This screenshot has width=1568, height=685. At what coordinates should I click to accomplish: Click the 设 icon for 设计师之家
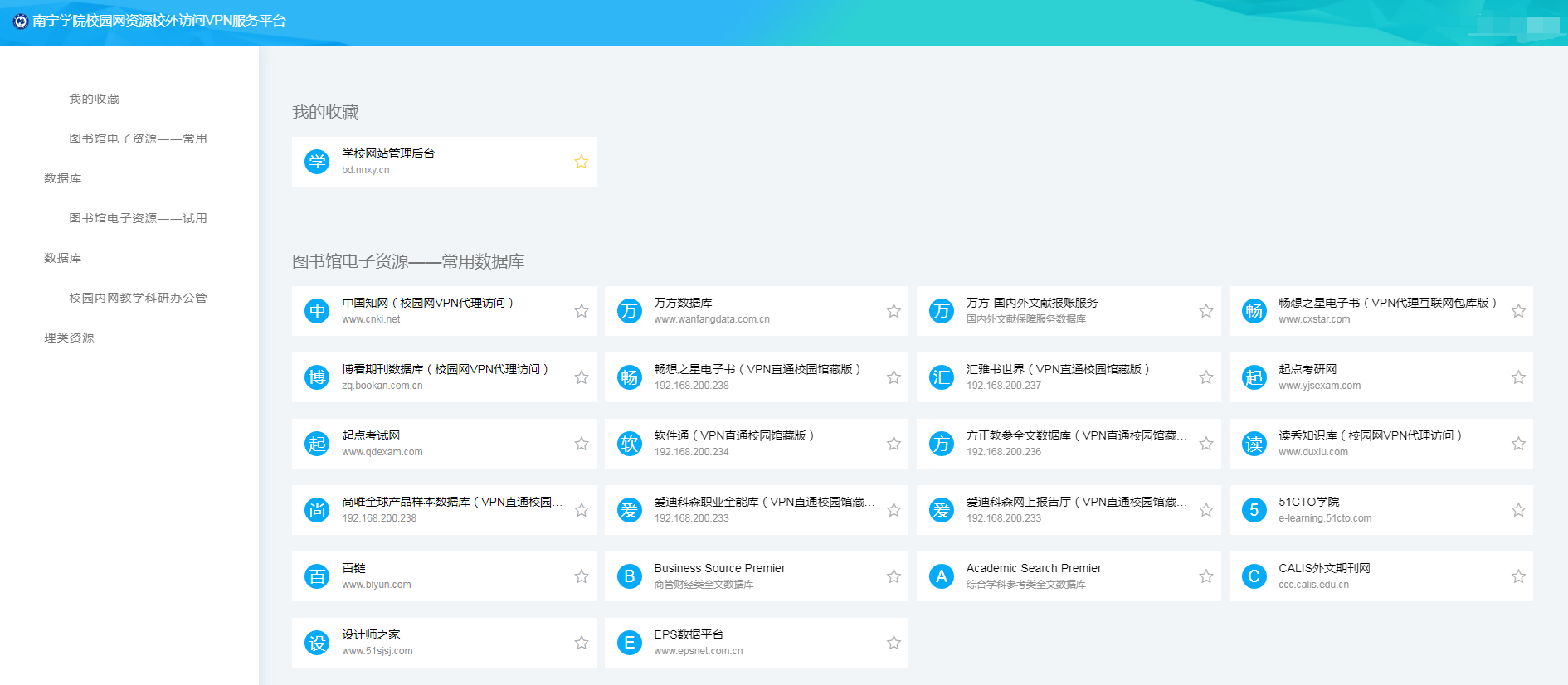(x=317, y=643)
